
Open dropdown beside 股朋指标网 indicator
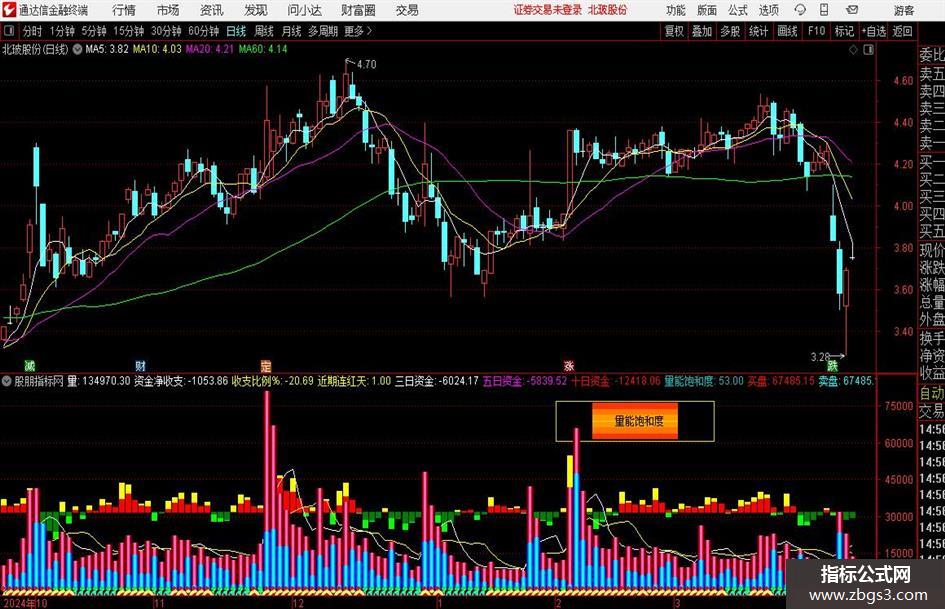click(6, 381)
